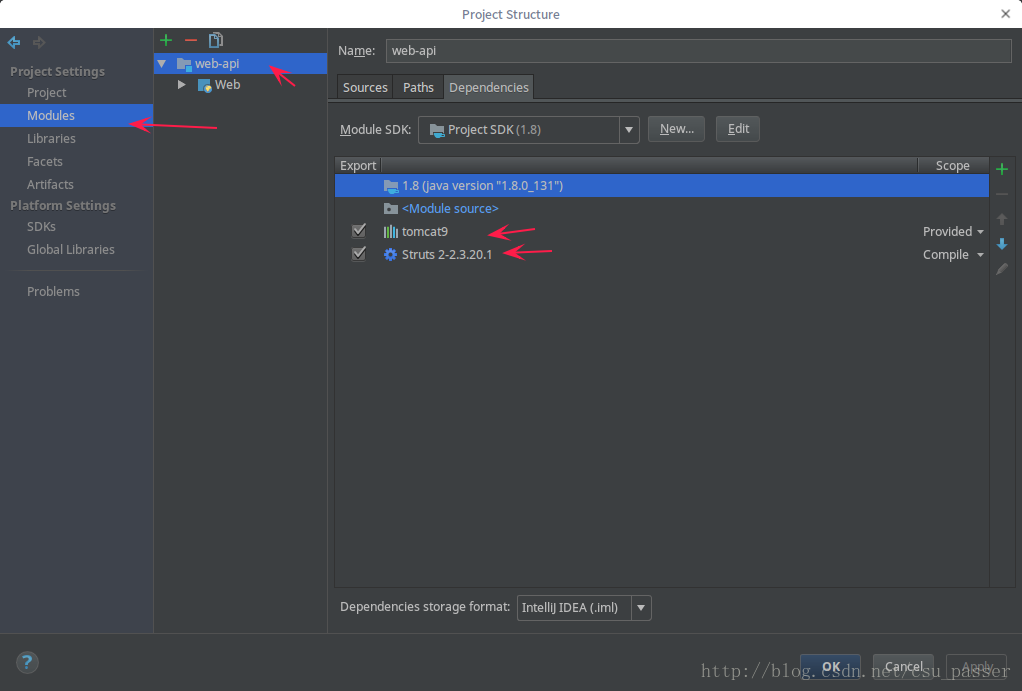Image resolution: width=1022 pixels, height=691 pixels.
Task: Select the tomcat9 dependency row
Action: click(662, 232)
